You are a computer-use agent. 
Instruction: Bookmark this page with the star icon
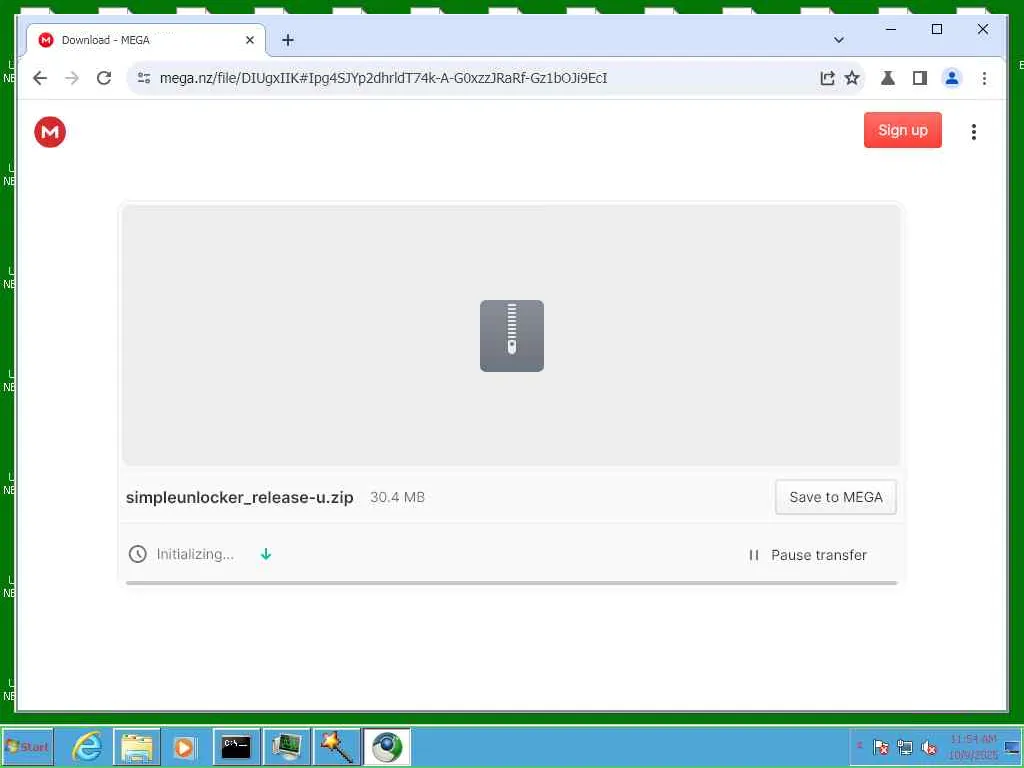852,78
